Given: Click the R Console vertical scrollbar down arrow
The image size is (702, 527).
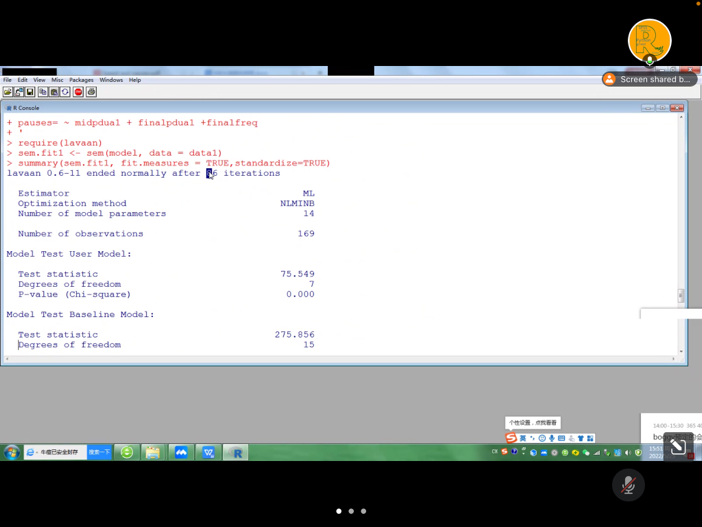Looking at the screenshot, I should pyautogui.click(x=681, y=351).
